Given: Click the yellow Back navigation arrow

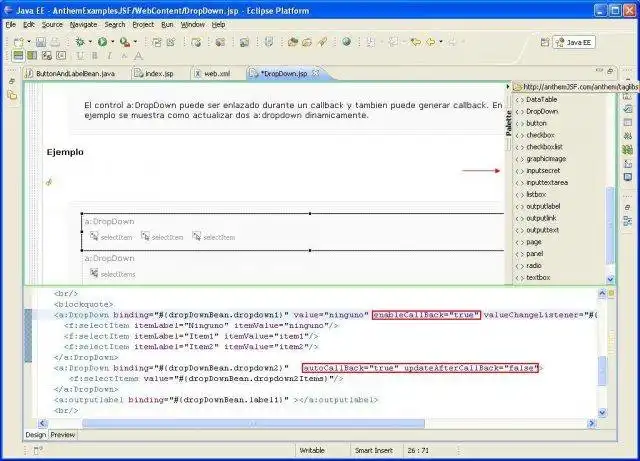Looking at the screenshot, I should click(x=431, y=42).
